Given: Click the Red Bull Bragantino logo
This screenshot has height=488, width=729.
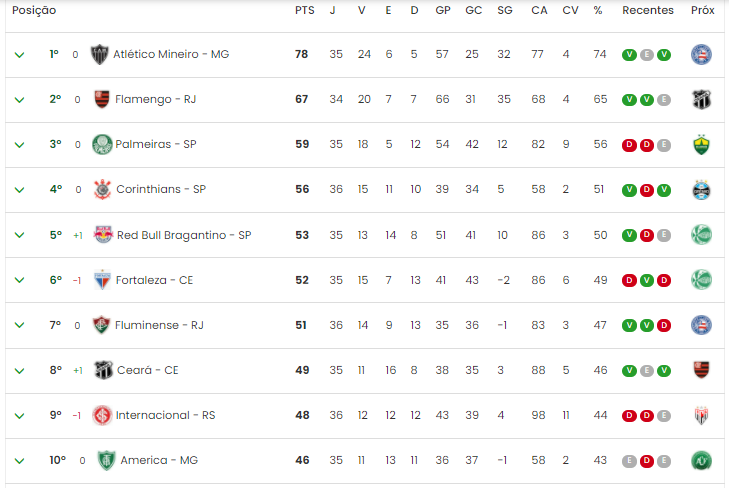Looking at the screenshot, I should coord(103,235).
